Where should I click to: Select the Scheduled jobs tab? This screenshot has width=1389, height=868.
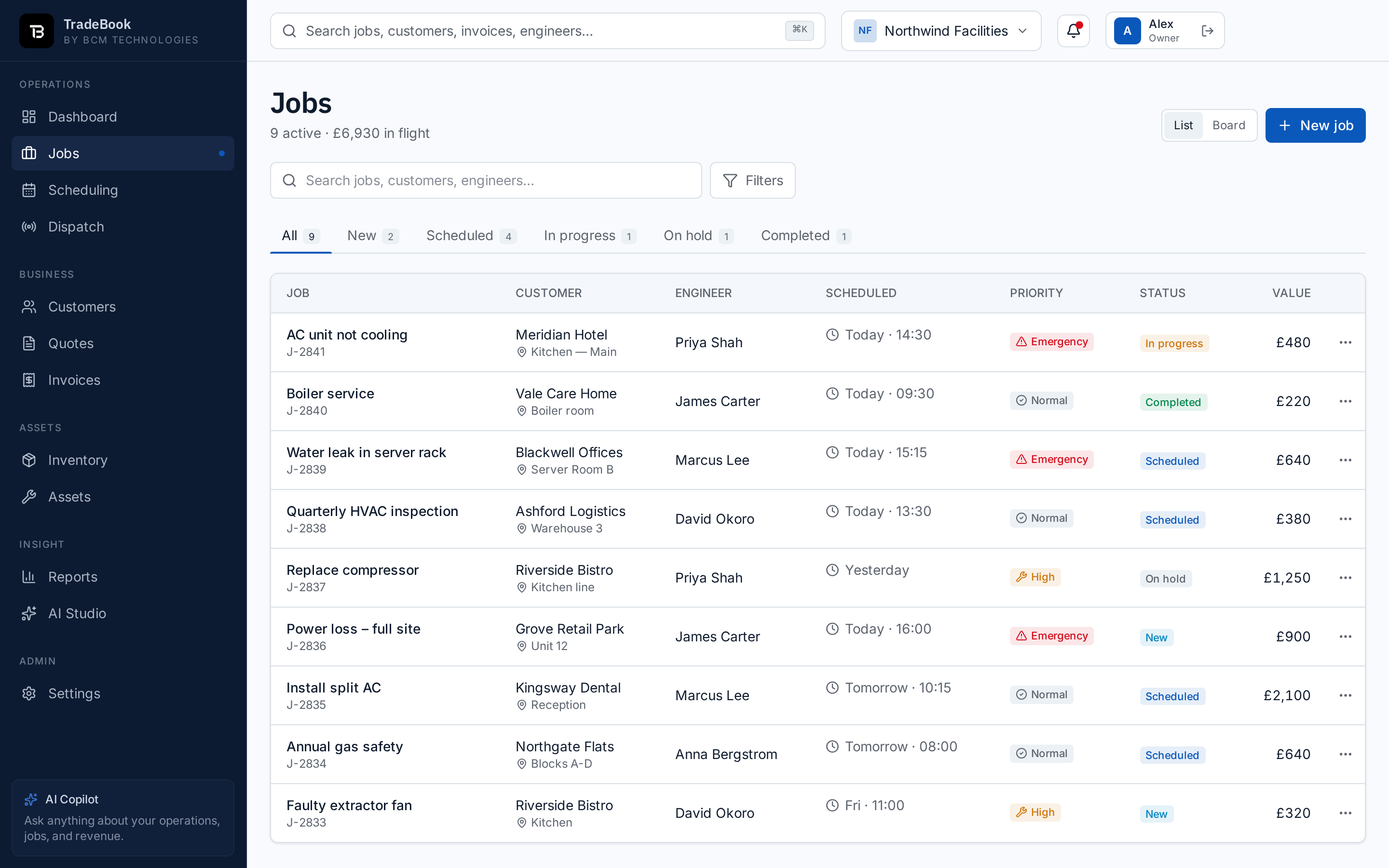[x=471, y=236]
